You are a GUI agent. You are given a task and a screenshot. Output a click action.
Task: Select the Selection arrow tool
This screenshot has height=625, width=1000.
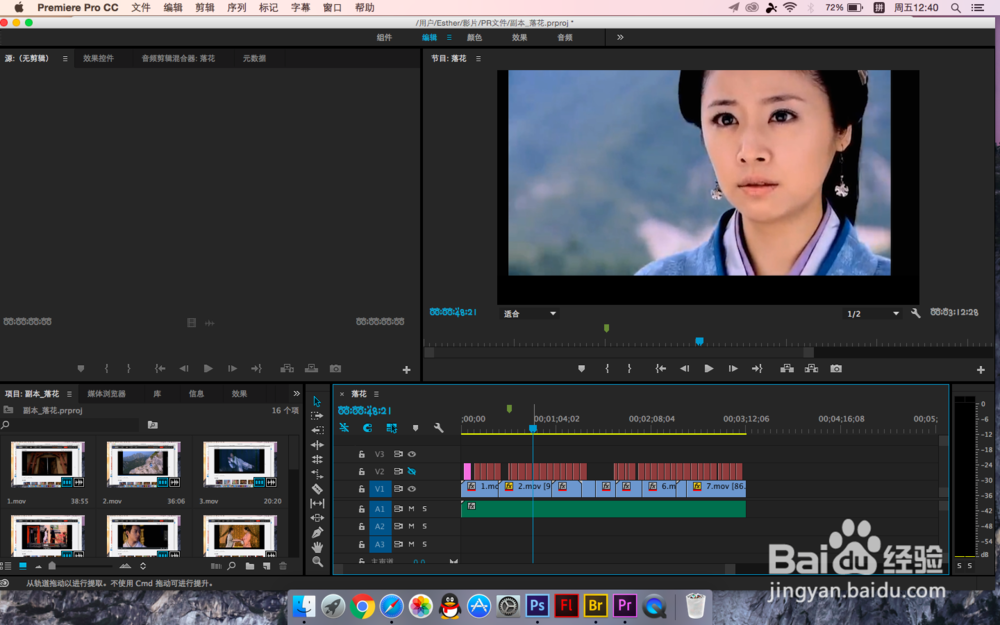[x=317, y=401]
